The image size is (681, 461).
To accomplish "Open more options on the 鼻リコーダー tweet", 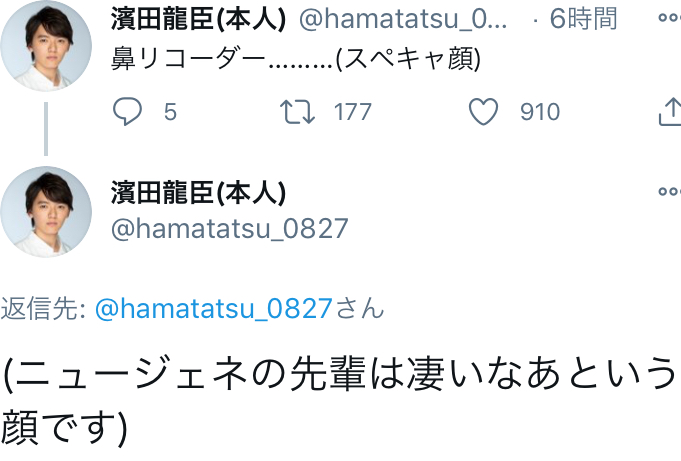I will [x=667, y=18].
